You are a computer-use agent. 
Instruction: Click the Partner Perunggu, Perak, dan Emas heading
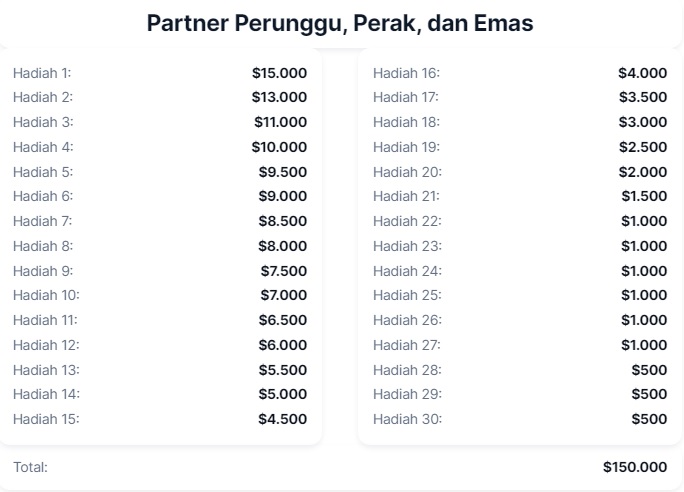coord(340,23)
